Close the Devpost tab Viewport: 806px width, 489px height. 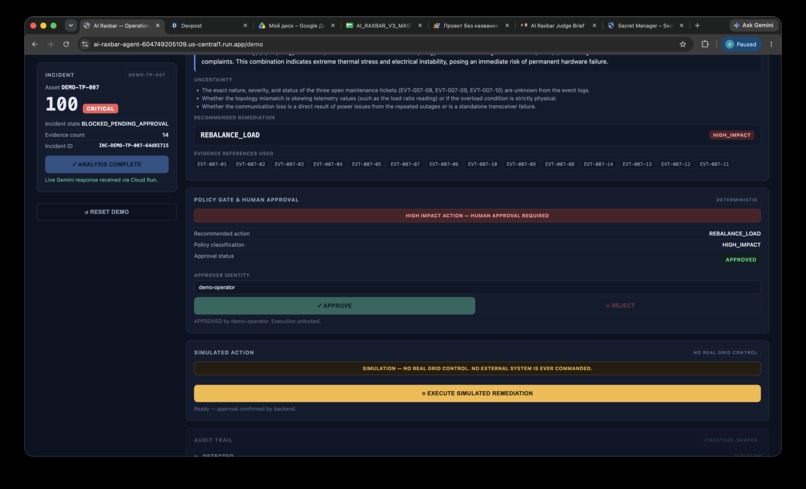[245, 25]
